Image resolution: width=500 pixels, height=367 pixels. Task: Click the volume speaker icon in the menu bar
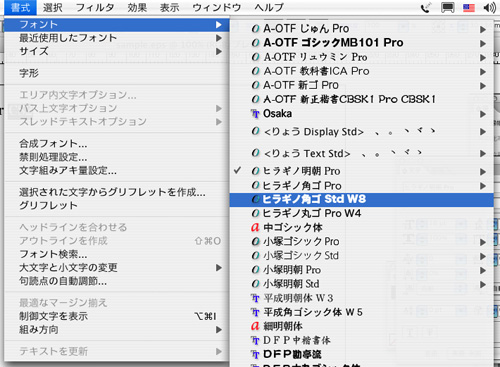[x=489, y=7]
